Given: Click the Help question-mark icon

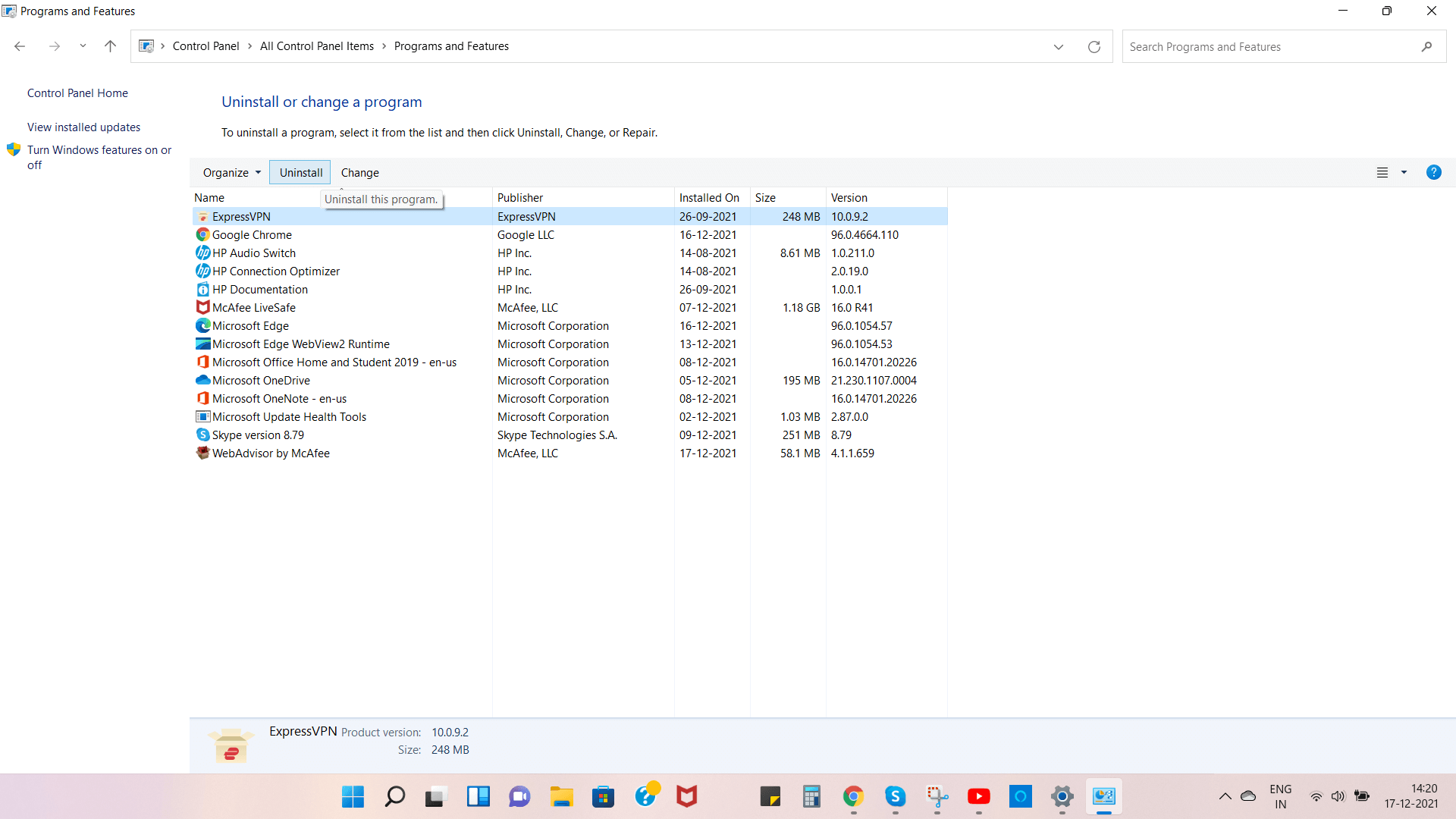Looking at the screenshot, I should [1433, 172].
